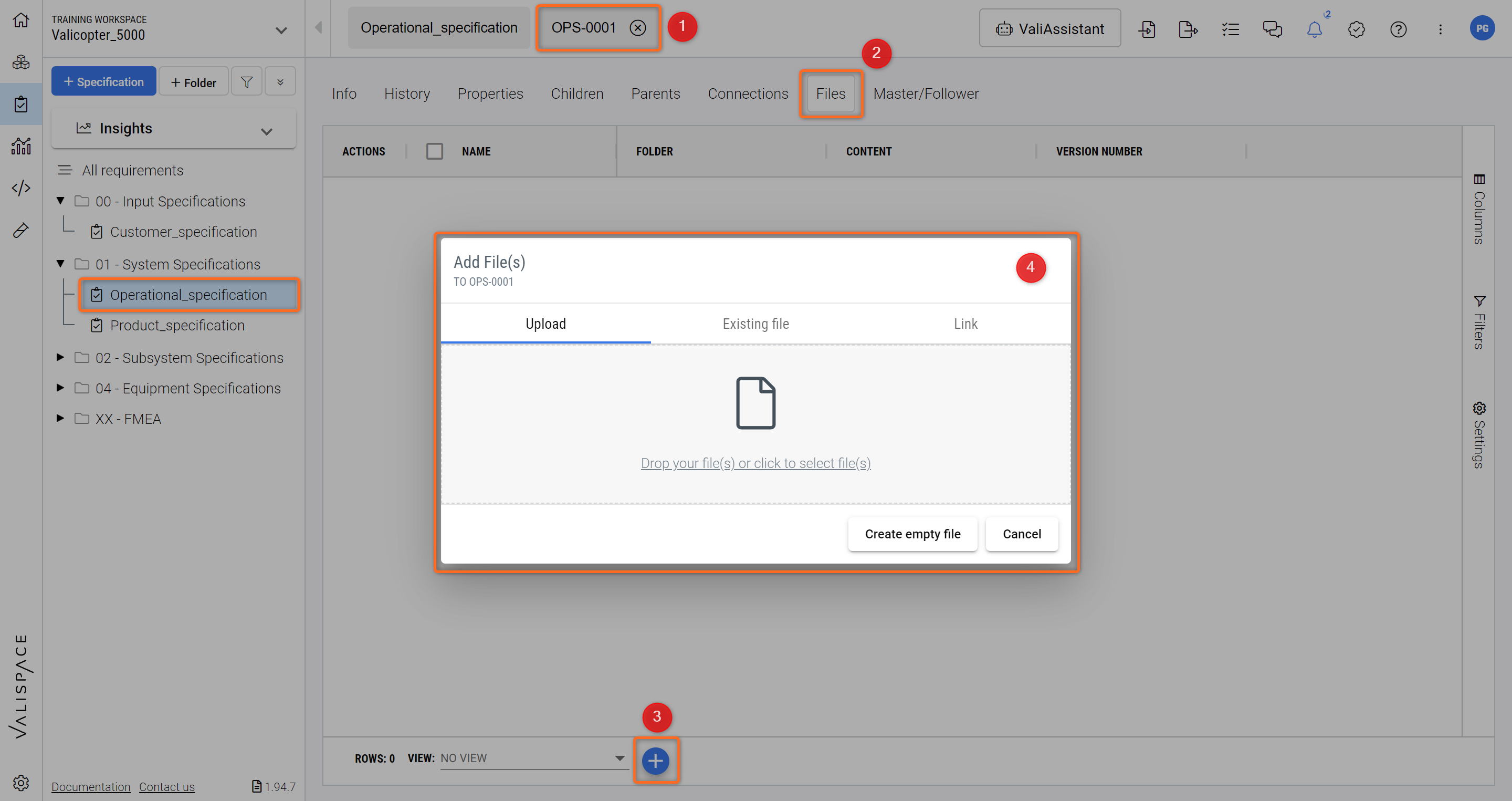Screen dimensions: 1512x801
Task: Switch to the Parents tab
Action: pos(656,93)
